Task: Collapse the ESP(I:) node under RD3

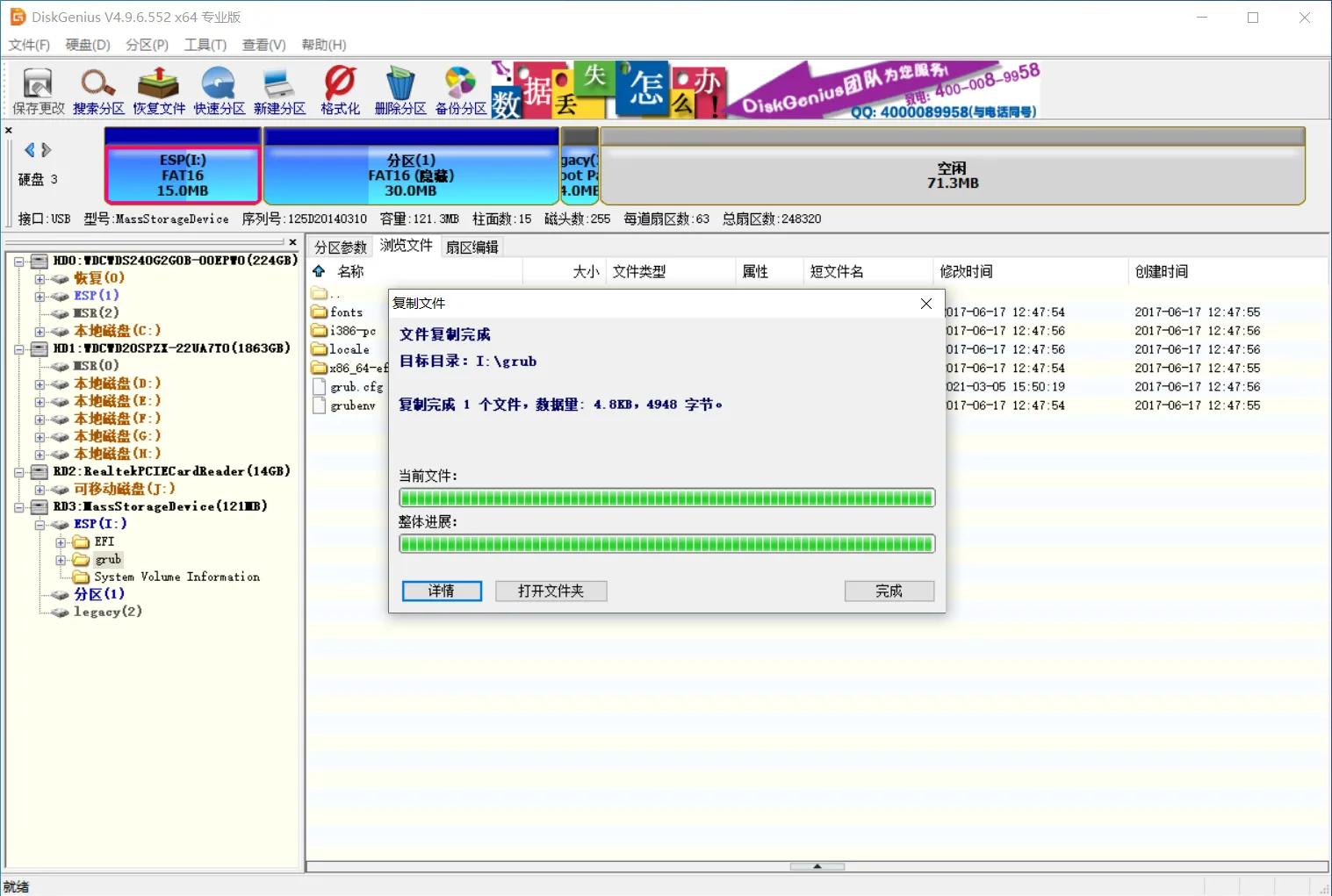Action: click(40, 524)
